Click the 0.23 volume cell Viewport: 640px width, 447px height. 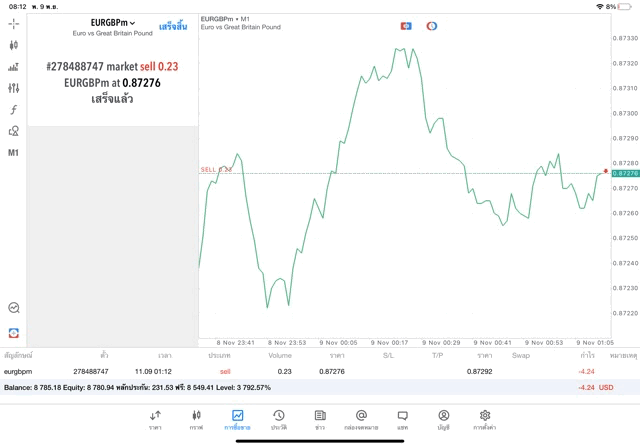point(284,371)
